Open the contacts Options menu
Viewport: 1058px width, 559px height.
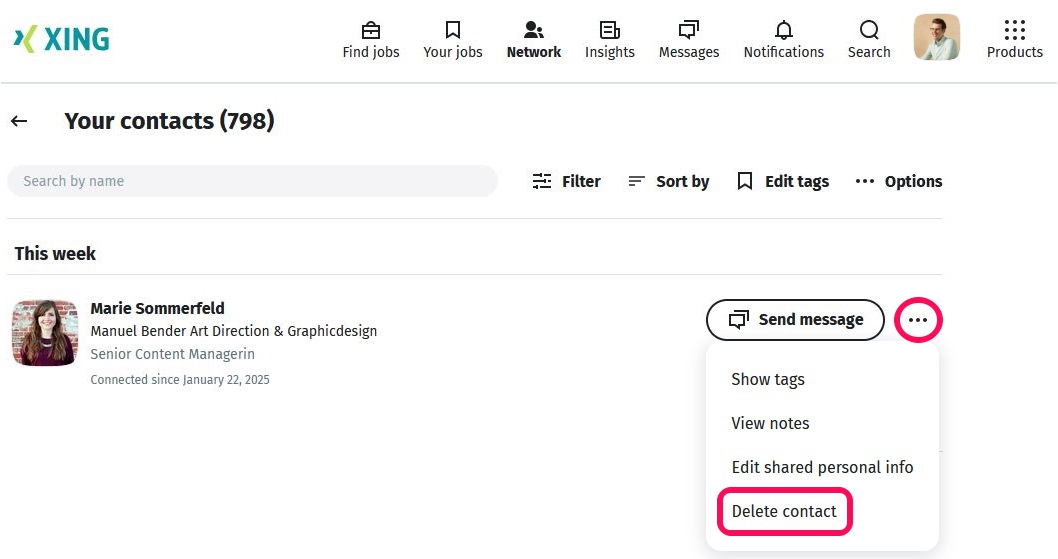898,181
